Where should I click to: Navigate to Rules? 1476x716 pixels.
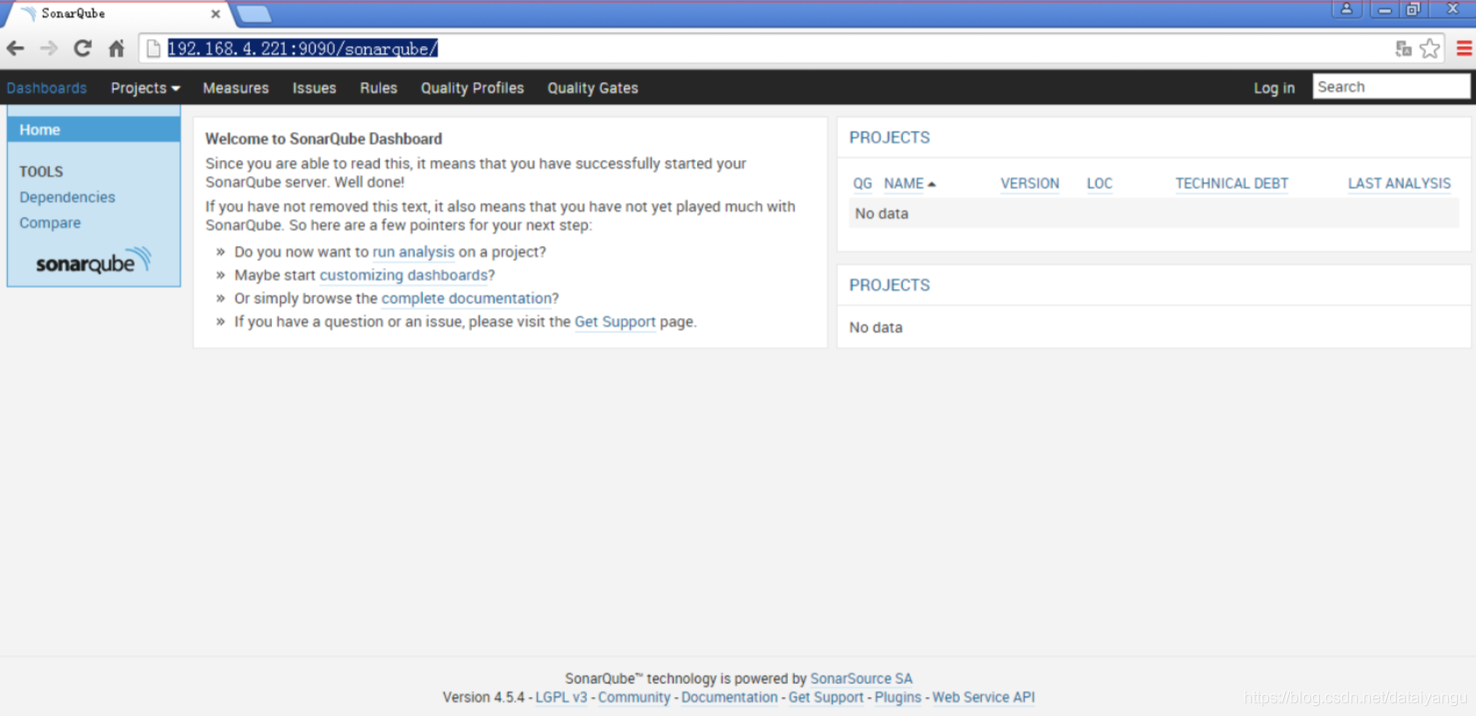tap(379, 88)
